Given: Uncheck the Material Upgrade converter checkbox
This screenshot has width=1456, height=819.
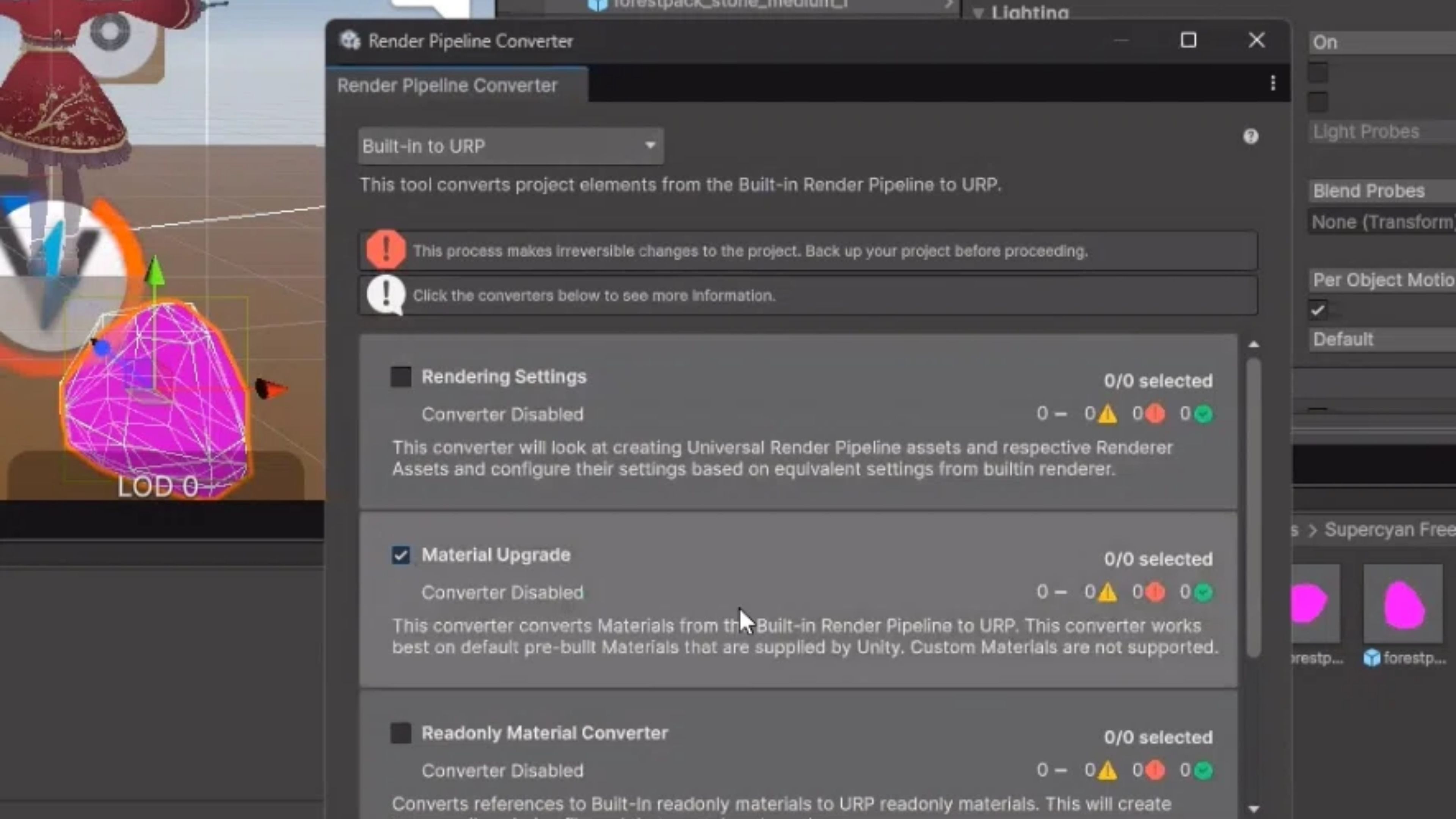Looking at the screenshot, I should pyautogui.click(x=401, y=555).
